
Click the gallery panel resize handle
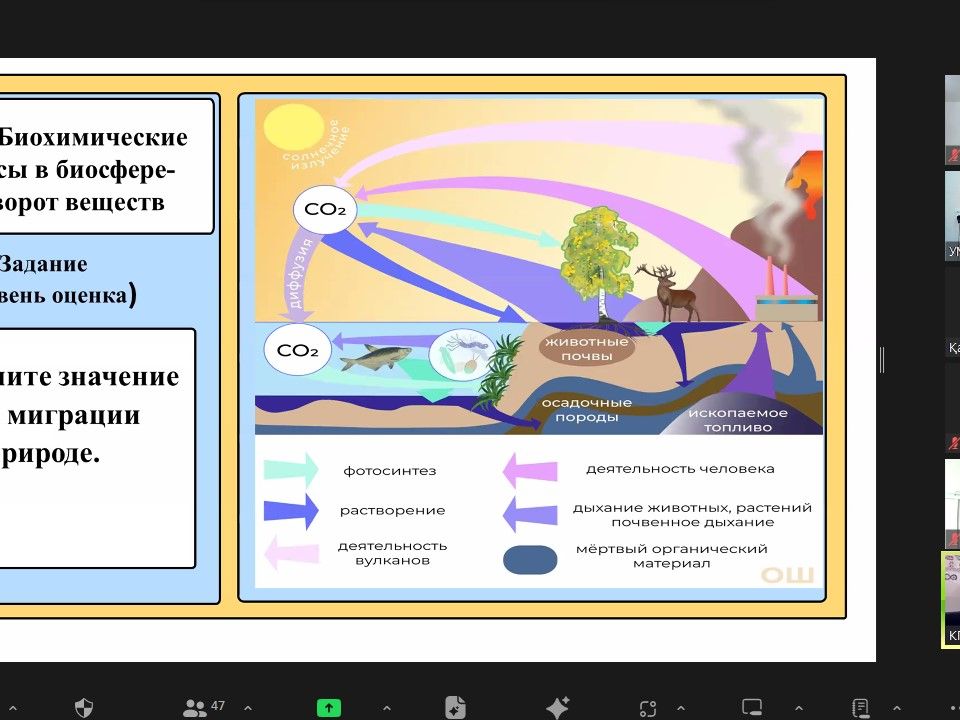pyautogui.click(x=882, y=359)
